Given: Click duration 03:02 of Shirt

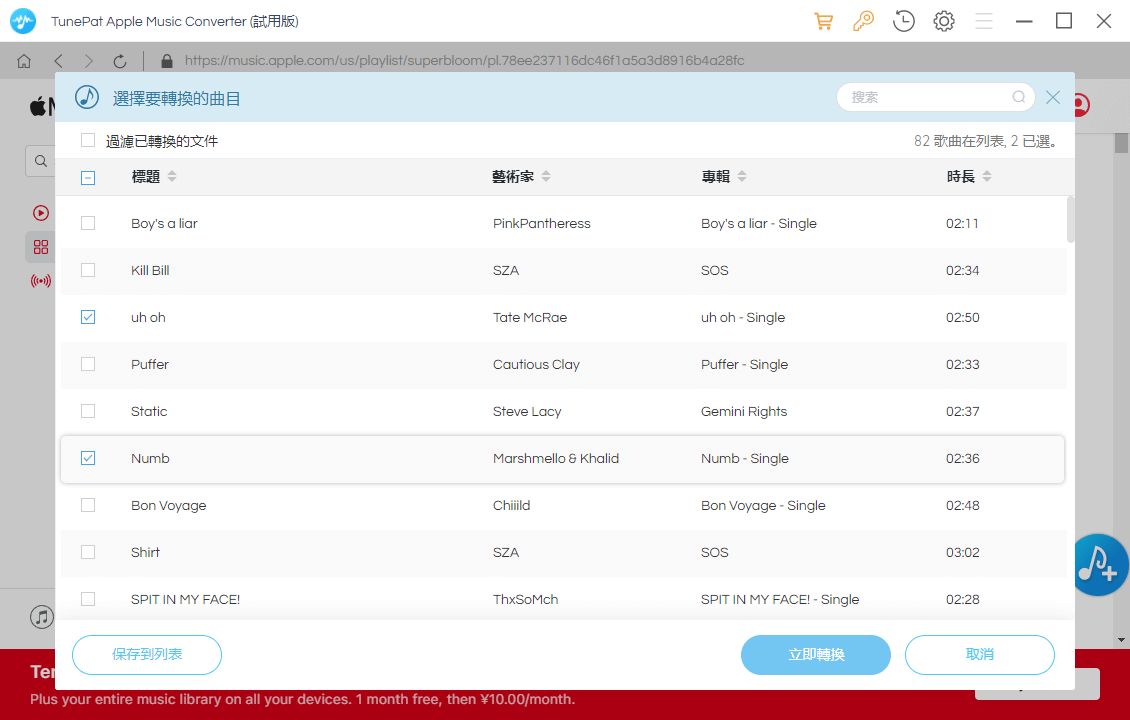Looking at the screenshot, I should click(x=963, y=552).
